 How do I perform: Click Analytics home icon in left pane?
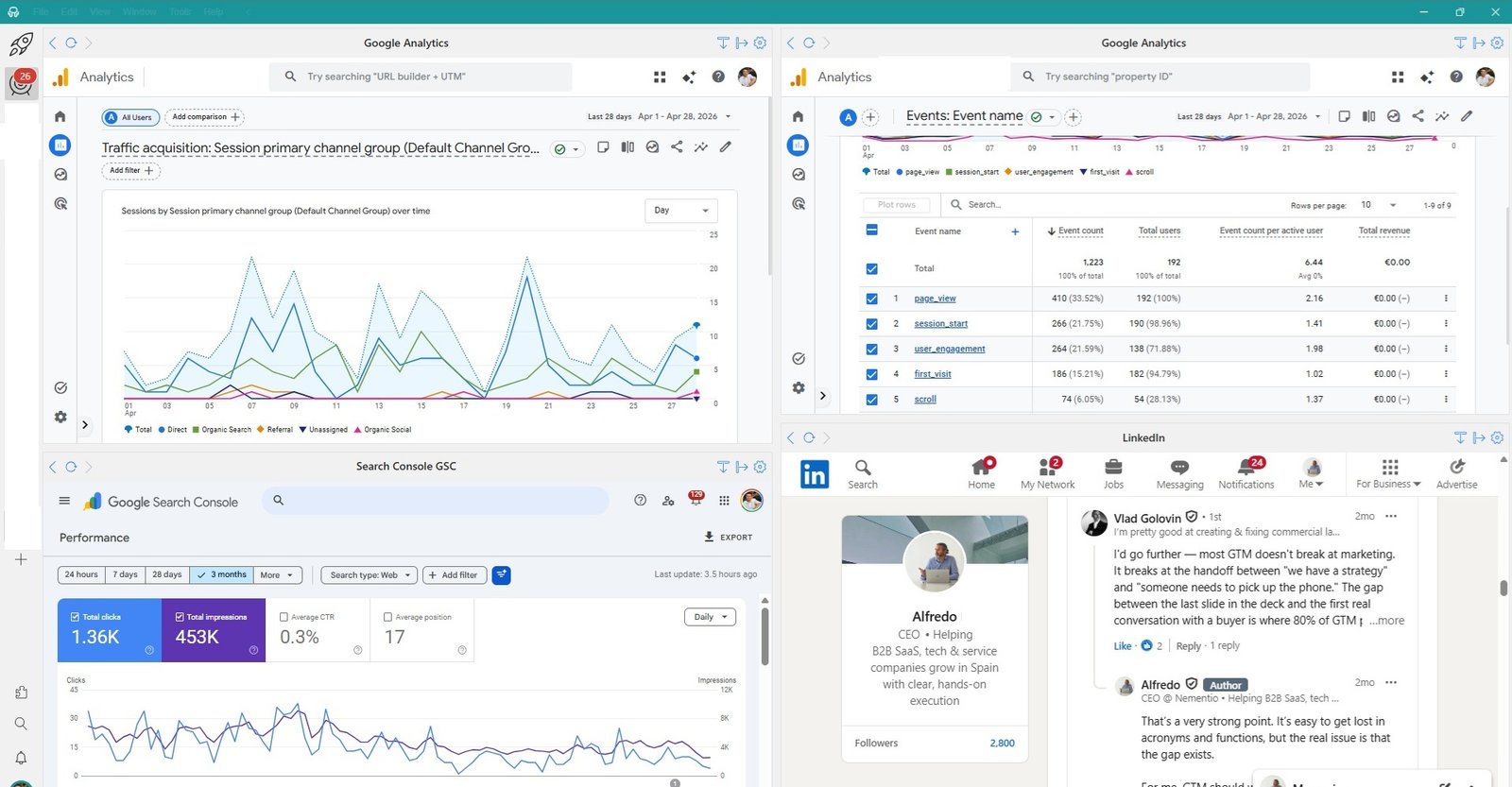tap(60, 116)
